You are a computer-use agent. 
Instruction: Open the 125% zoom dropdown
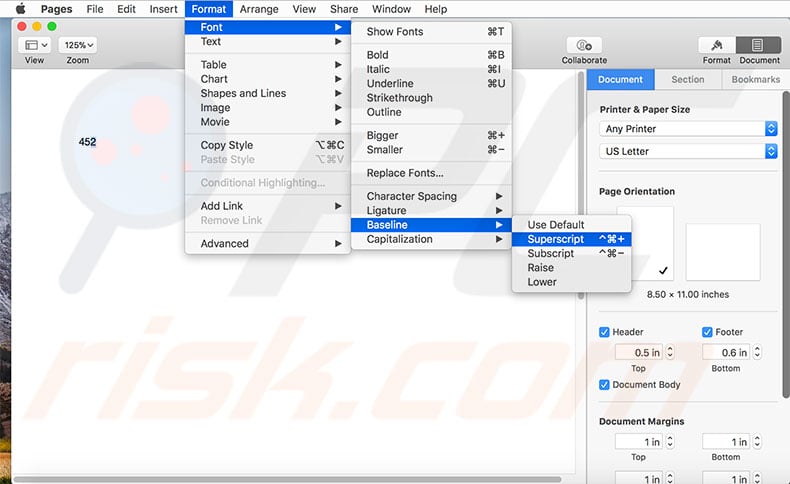78,45
